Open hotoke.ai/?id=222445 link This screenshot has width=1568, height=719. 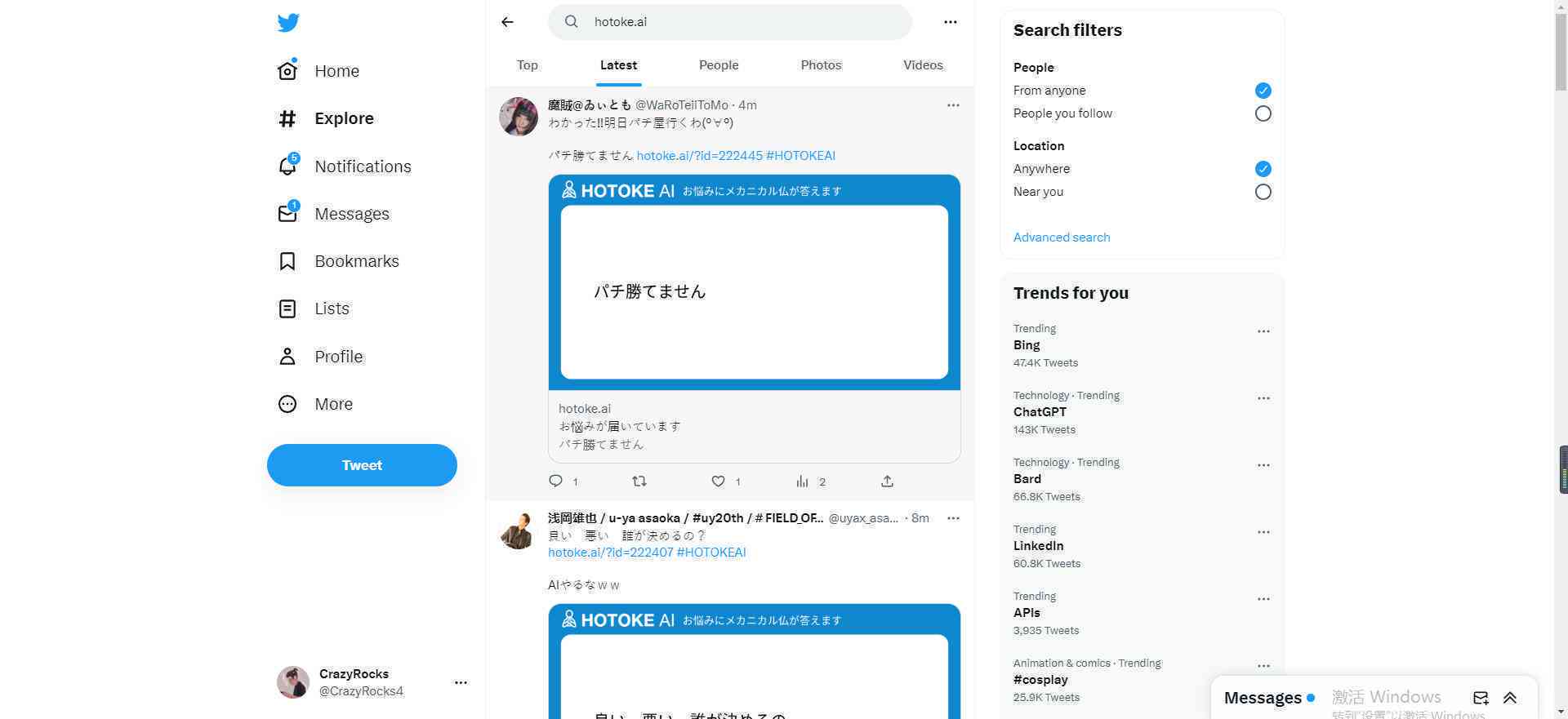pyautogui.click(x=700, y=156)
